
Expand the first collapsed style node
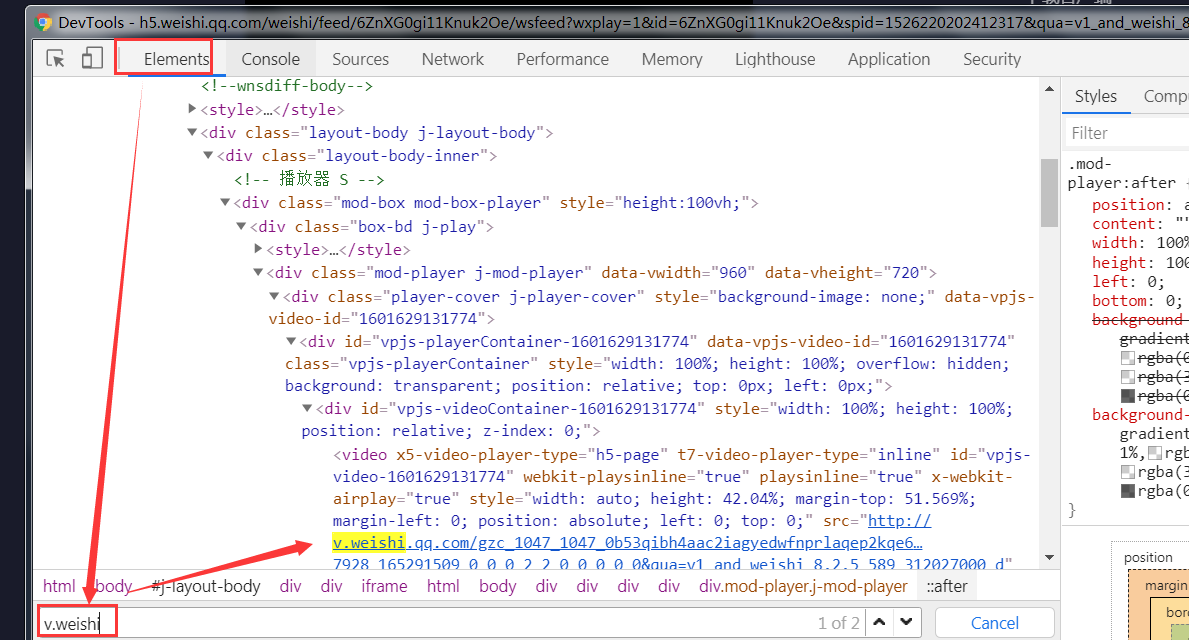(x=193, y=109)
